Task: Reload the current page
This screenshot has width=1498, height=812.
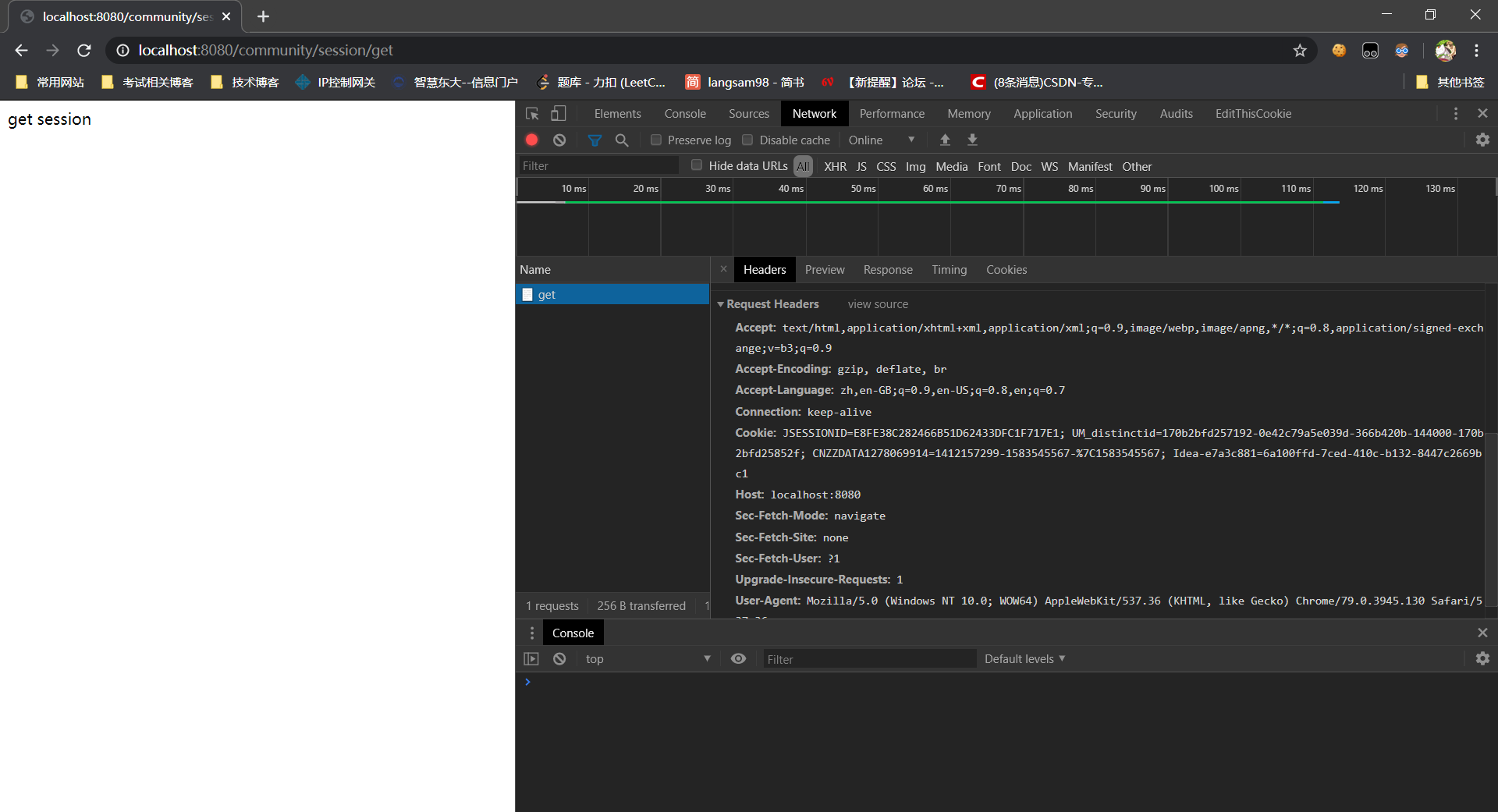Action: [84, 50]
